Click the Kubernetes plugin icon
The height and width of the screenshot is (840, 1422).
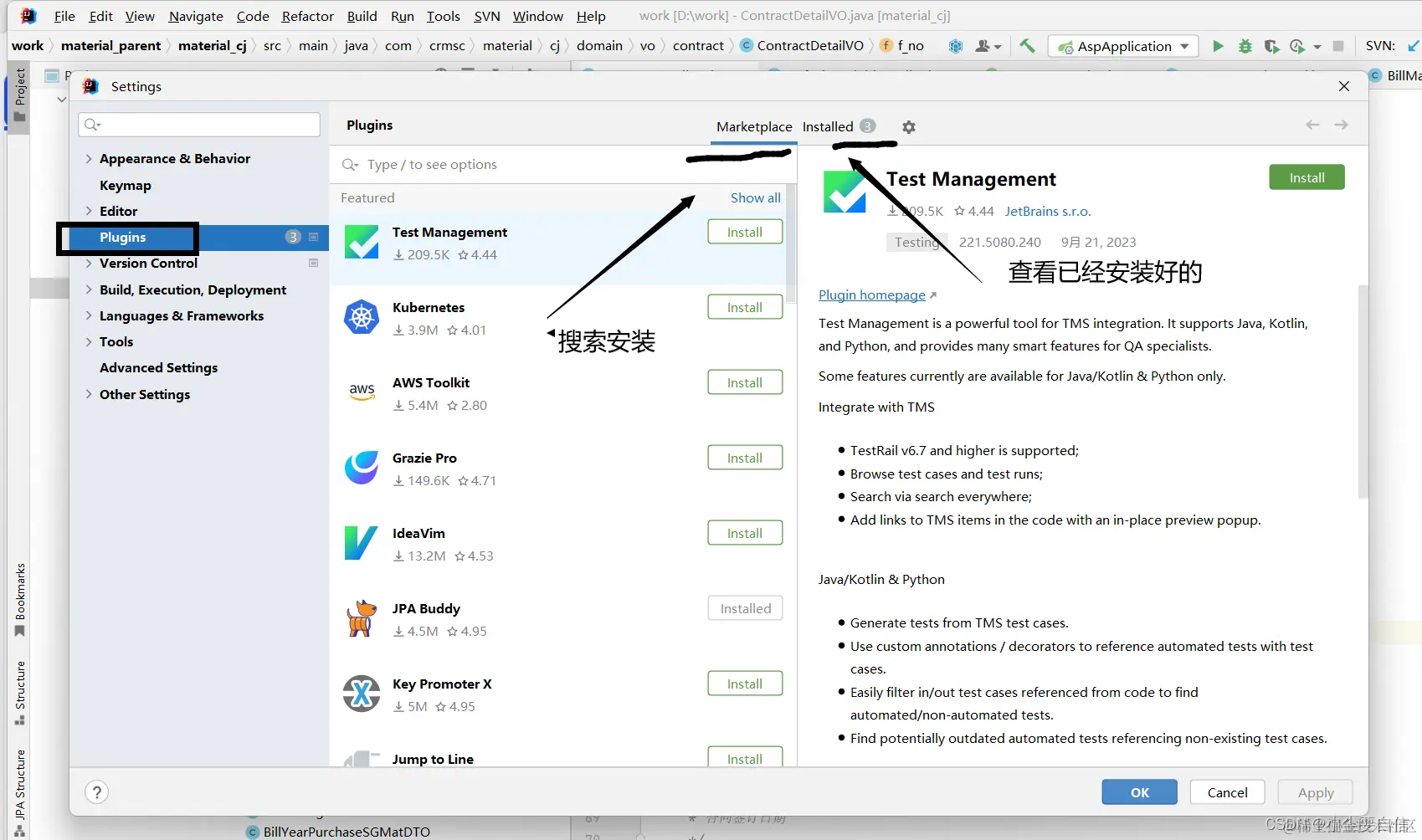tap(362, 317)
